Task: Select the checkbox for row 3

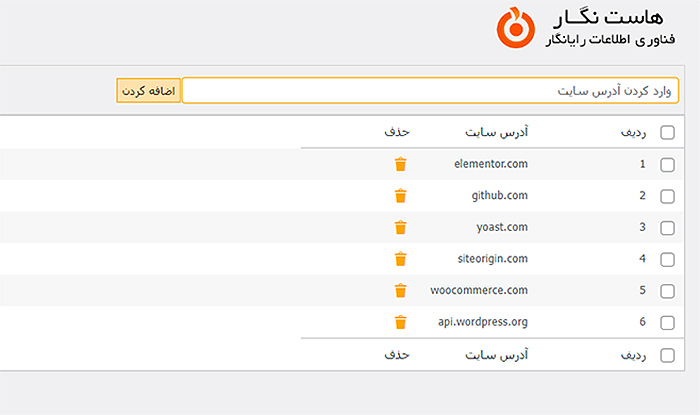Action: [x=668, y=228]
